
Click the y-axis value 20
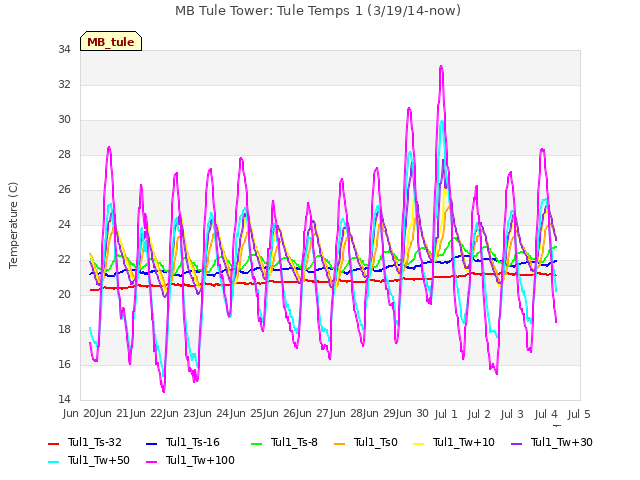click(x=64, y=295)
